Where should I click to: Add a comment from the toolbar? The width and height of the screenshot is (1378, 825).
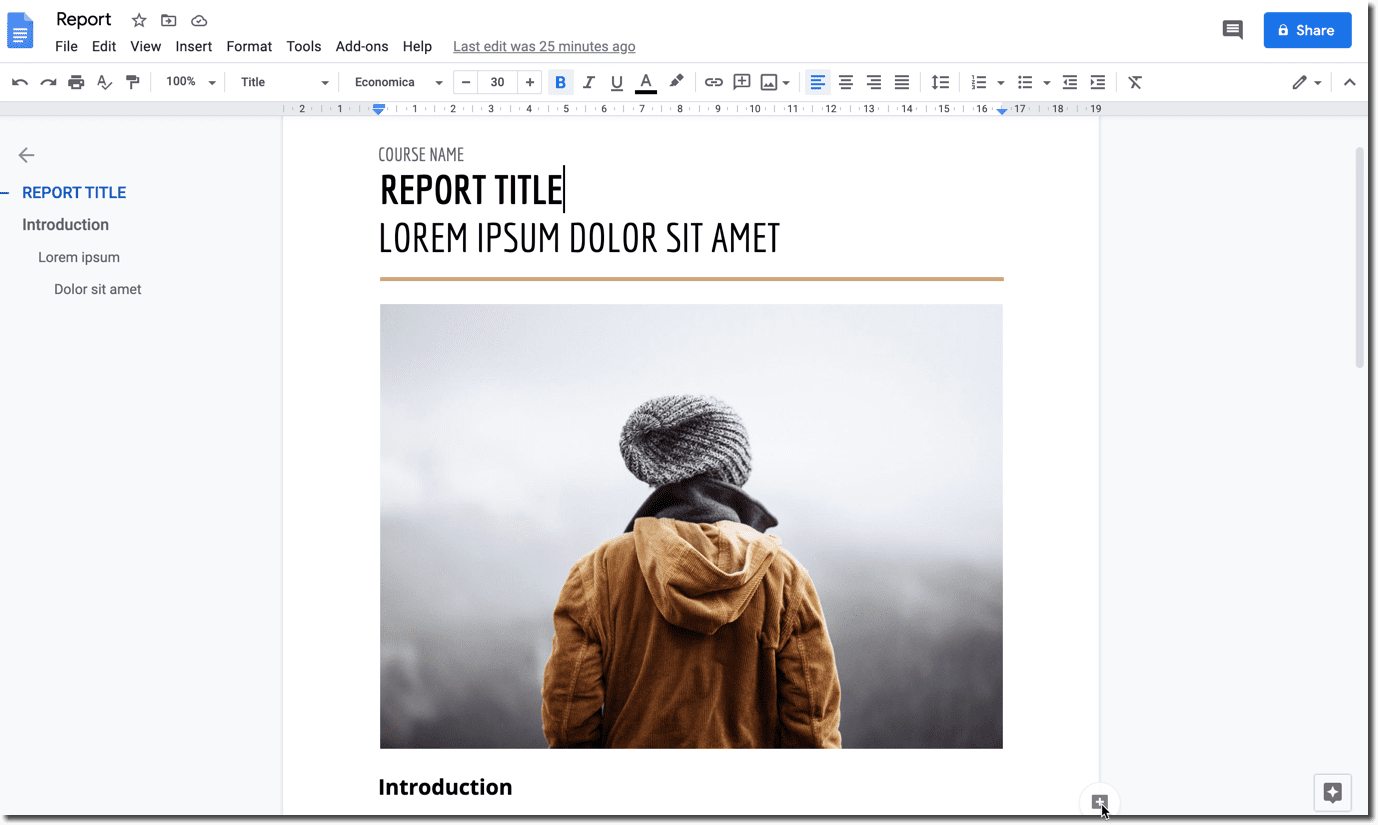coord(742,82)
